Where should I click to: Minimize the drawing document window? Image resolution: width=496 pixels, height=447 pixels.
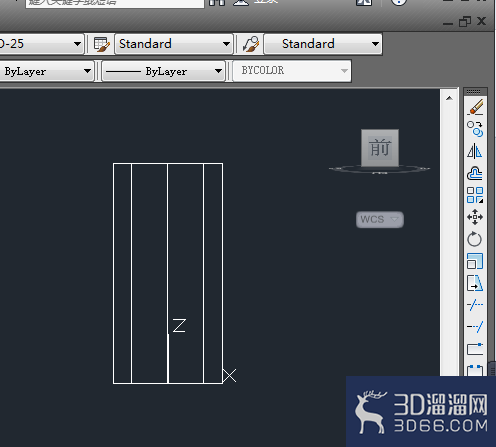(448, 23)
